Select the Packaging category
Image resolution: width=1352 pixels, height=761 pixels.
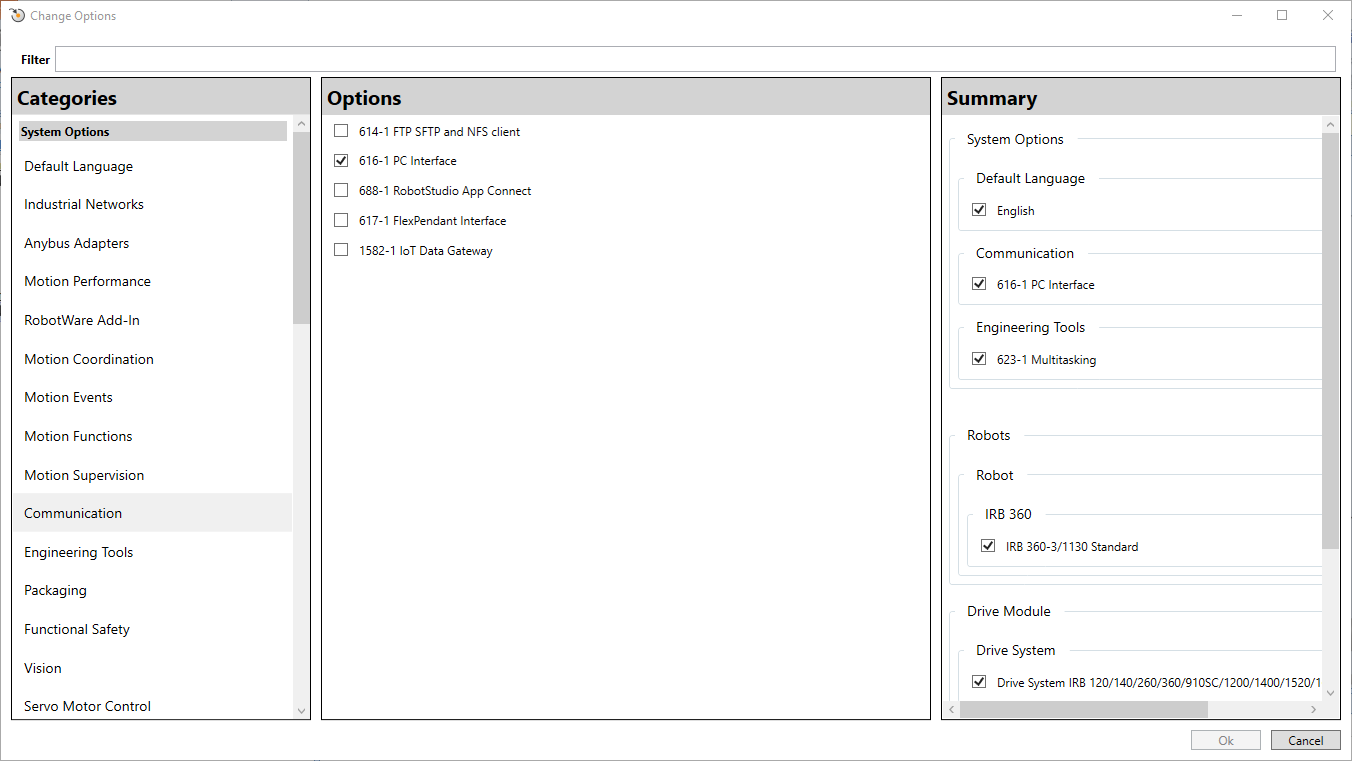[x=152, y=590]
